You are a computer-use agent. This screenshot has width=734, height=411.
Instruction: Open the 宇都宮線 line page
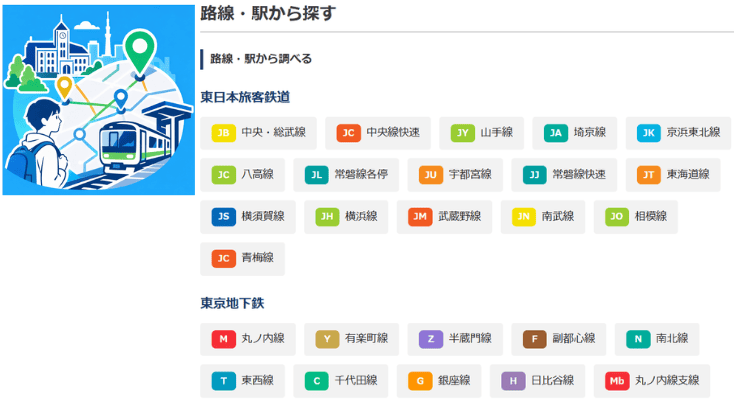pos(455,175)
